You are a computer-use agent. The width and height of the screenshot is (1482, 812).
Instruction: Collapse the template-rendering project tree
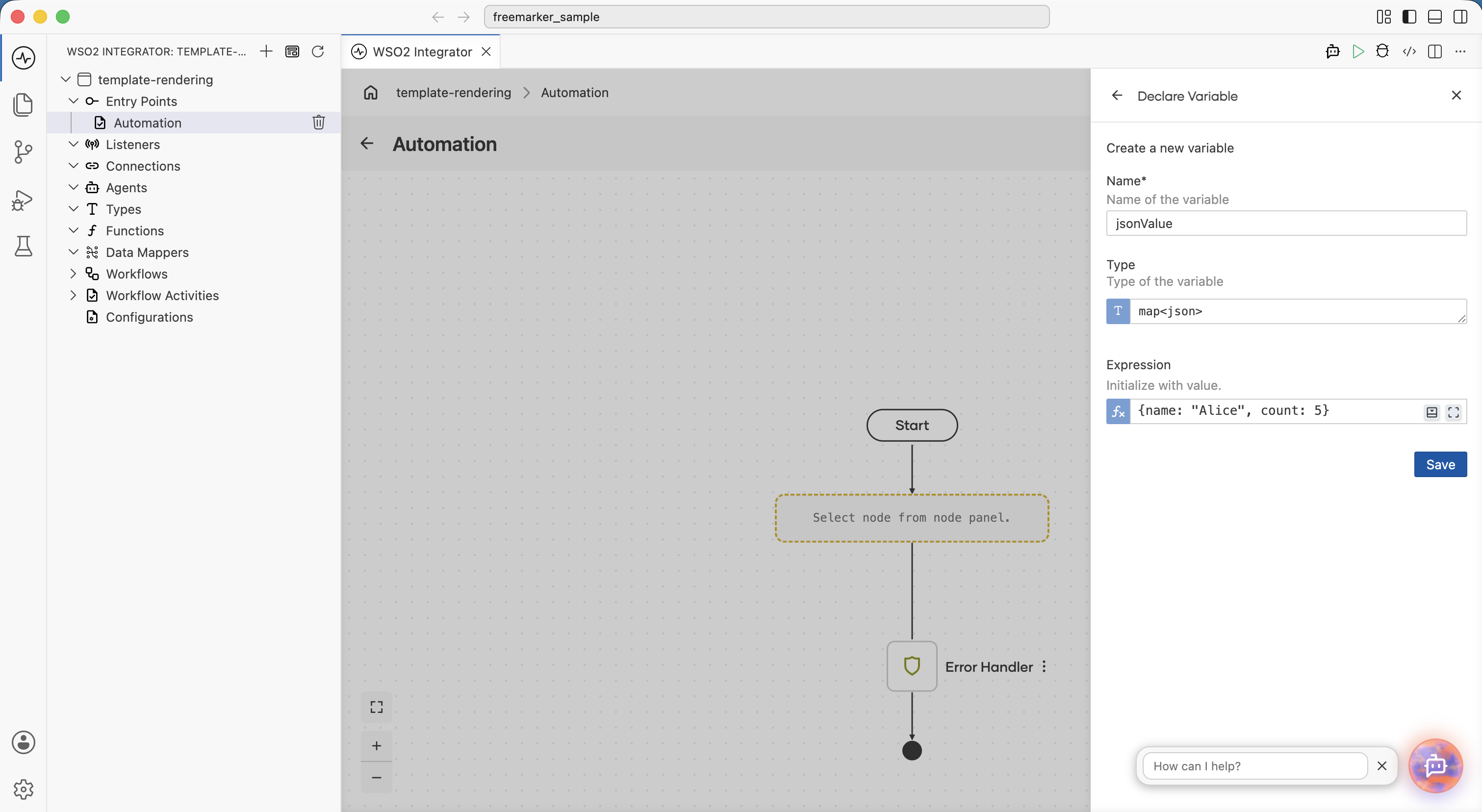tap(66, 79)
